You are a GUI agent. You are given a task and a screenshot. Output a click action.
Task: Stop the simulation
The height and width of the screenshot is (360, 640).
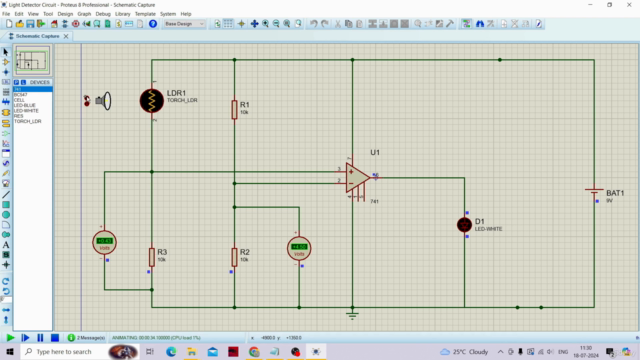click(55, 338)
